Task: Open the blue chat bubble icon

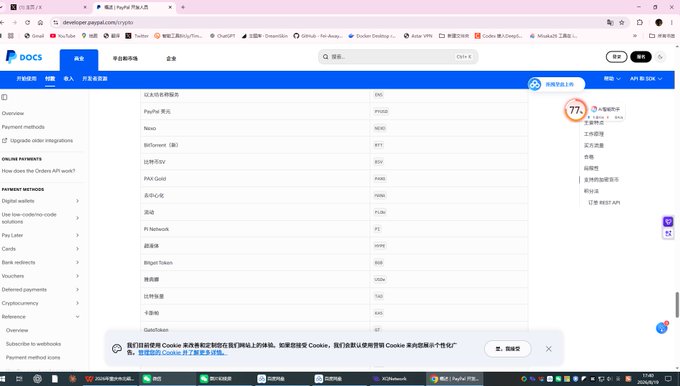Action: point(662,328)
